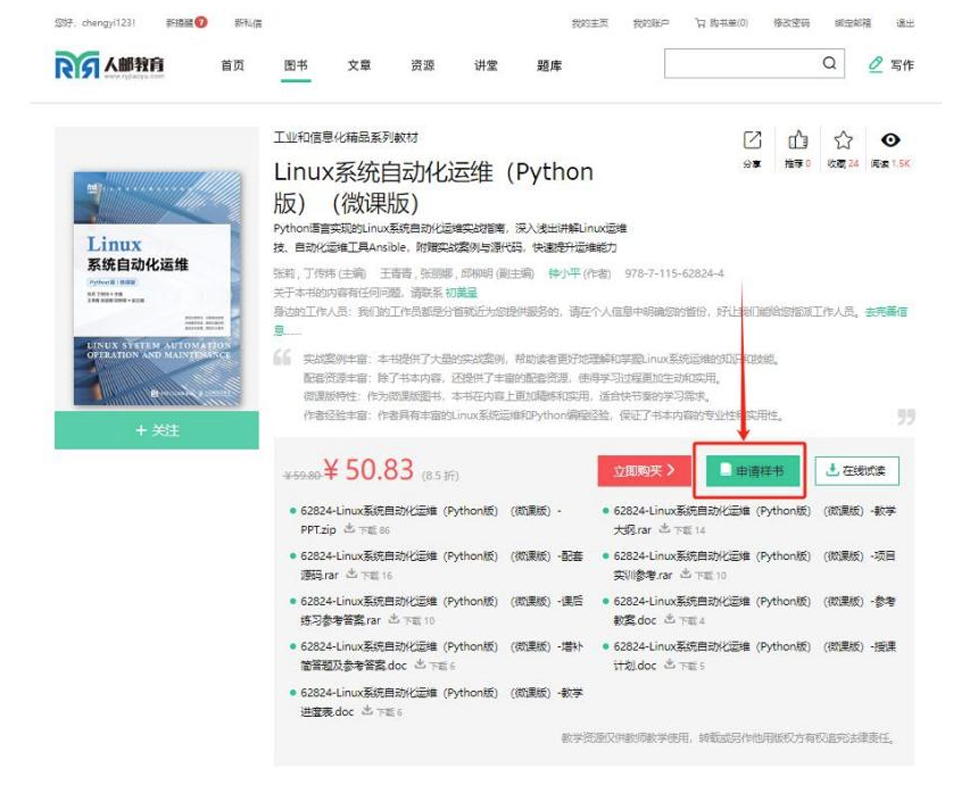Click the 写作 pencil icon
This screenshot has height=792, width=972.
[x=875, y=64]
